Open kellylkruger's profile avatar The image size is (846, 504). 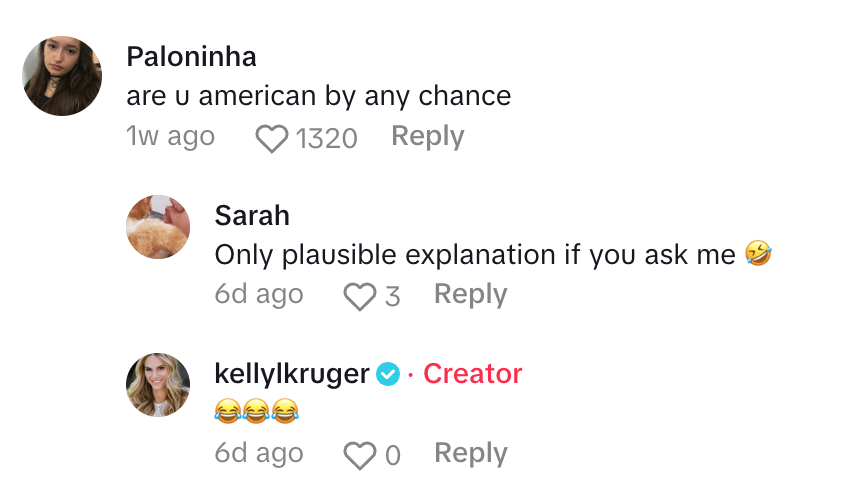[x=158, y=386]
